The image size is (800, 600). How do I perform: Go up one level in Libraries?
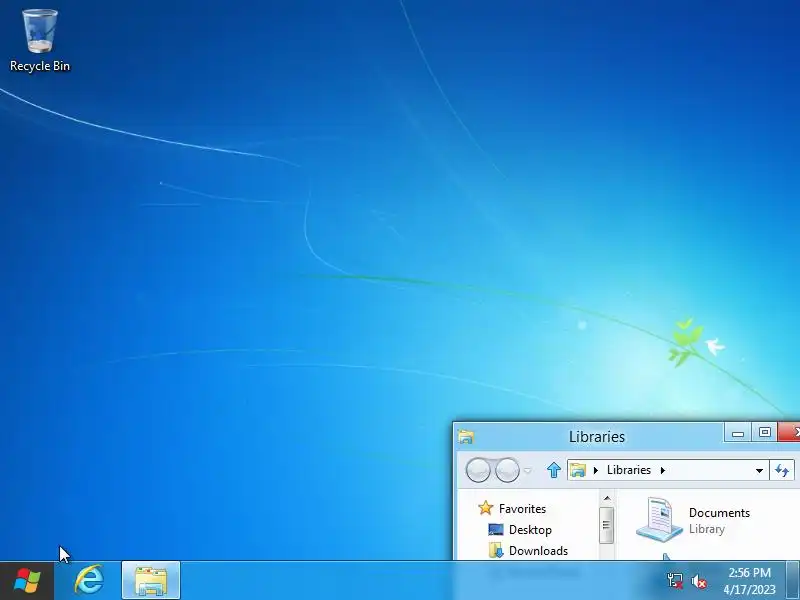[554, 470]
